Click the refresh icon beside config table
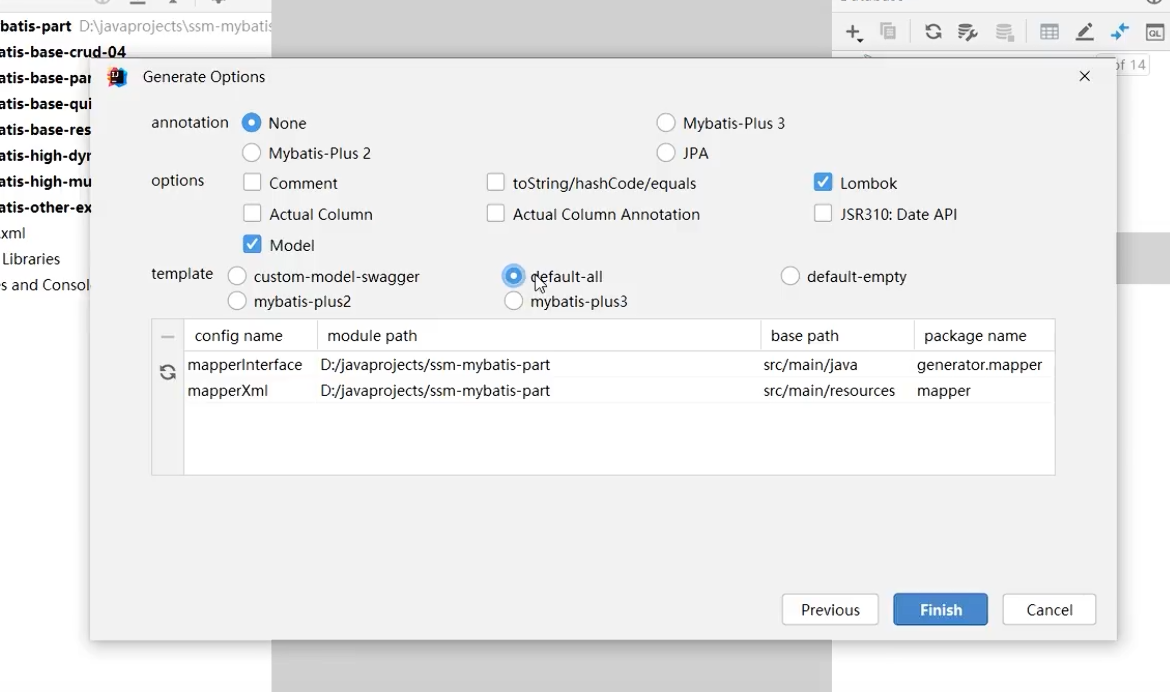Image resolution: width=1170 pixels, height=692 pixels. point(168,372)
